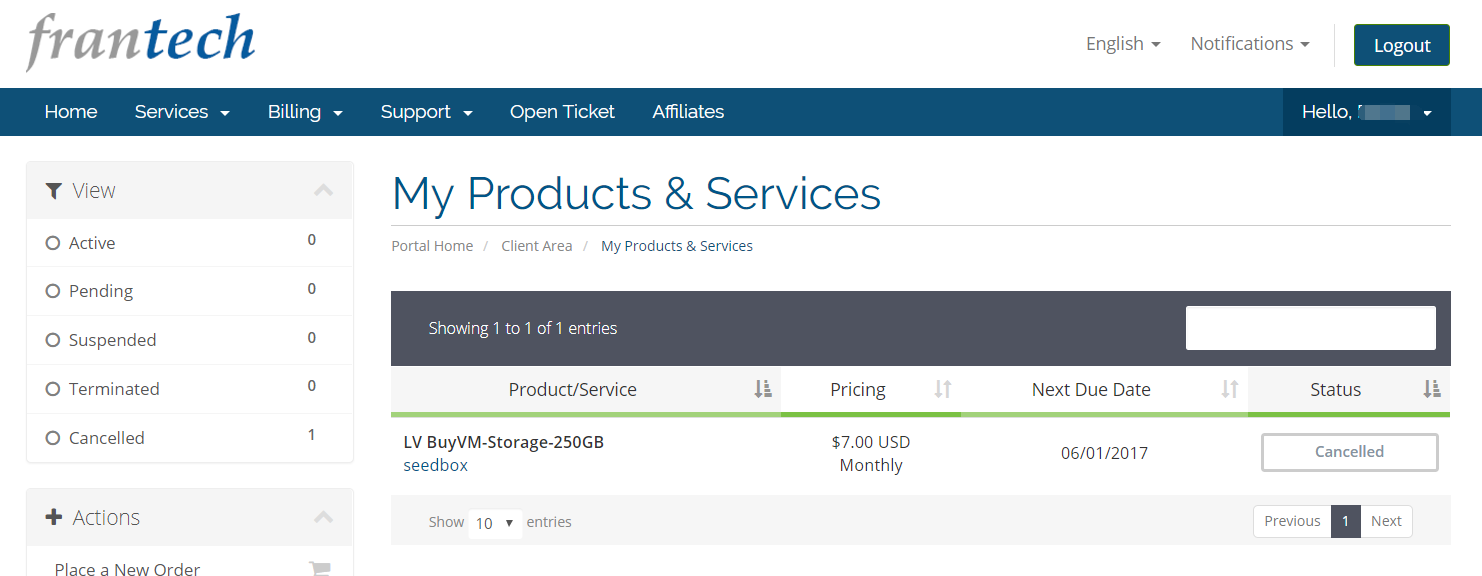This screenshot has width=1482, height=576.
Task: Open the Hello user account dropdown
Action: (x=1366, y=112)
